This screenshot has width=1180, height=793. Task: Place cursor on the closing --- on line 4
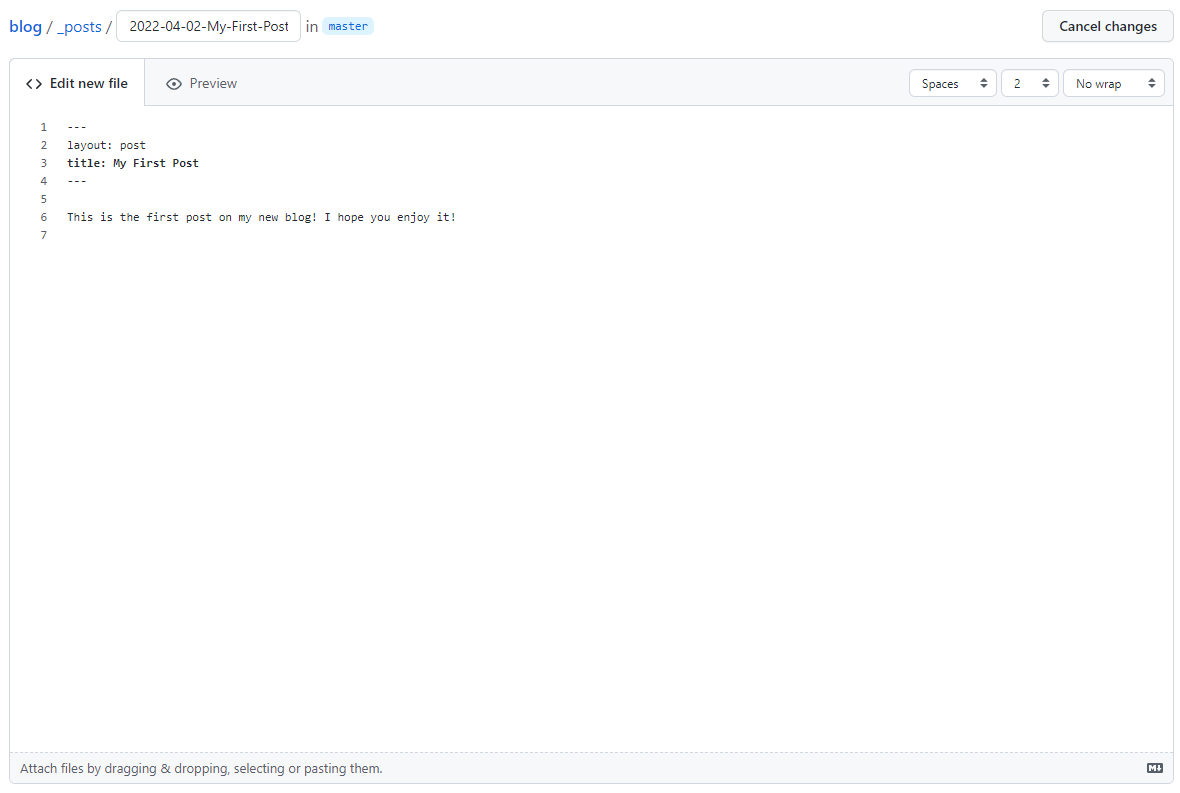(x=77, y=181)
